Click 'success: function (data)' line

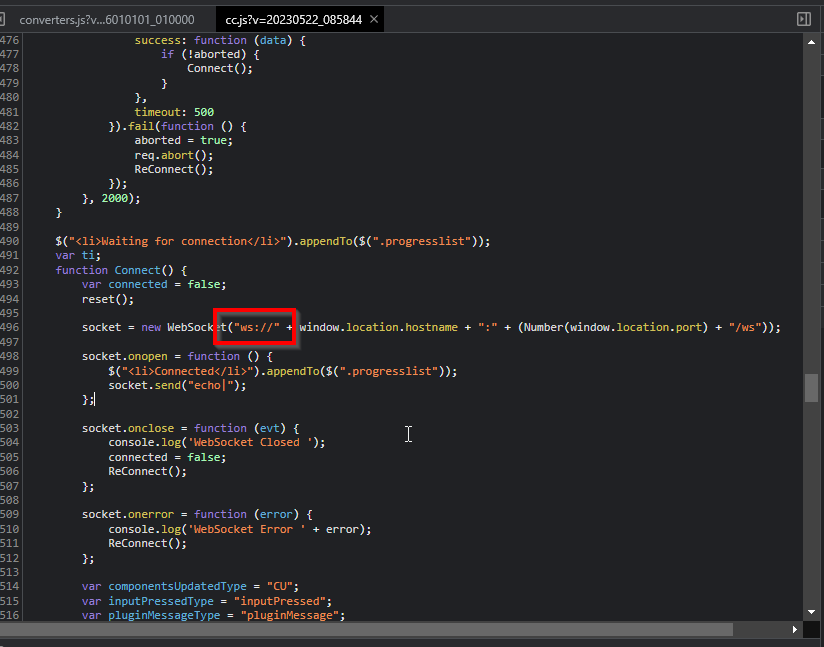(220, 40)
